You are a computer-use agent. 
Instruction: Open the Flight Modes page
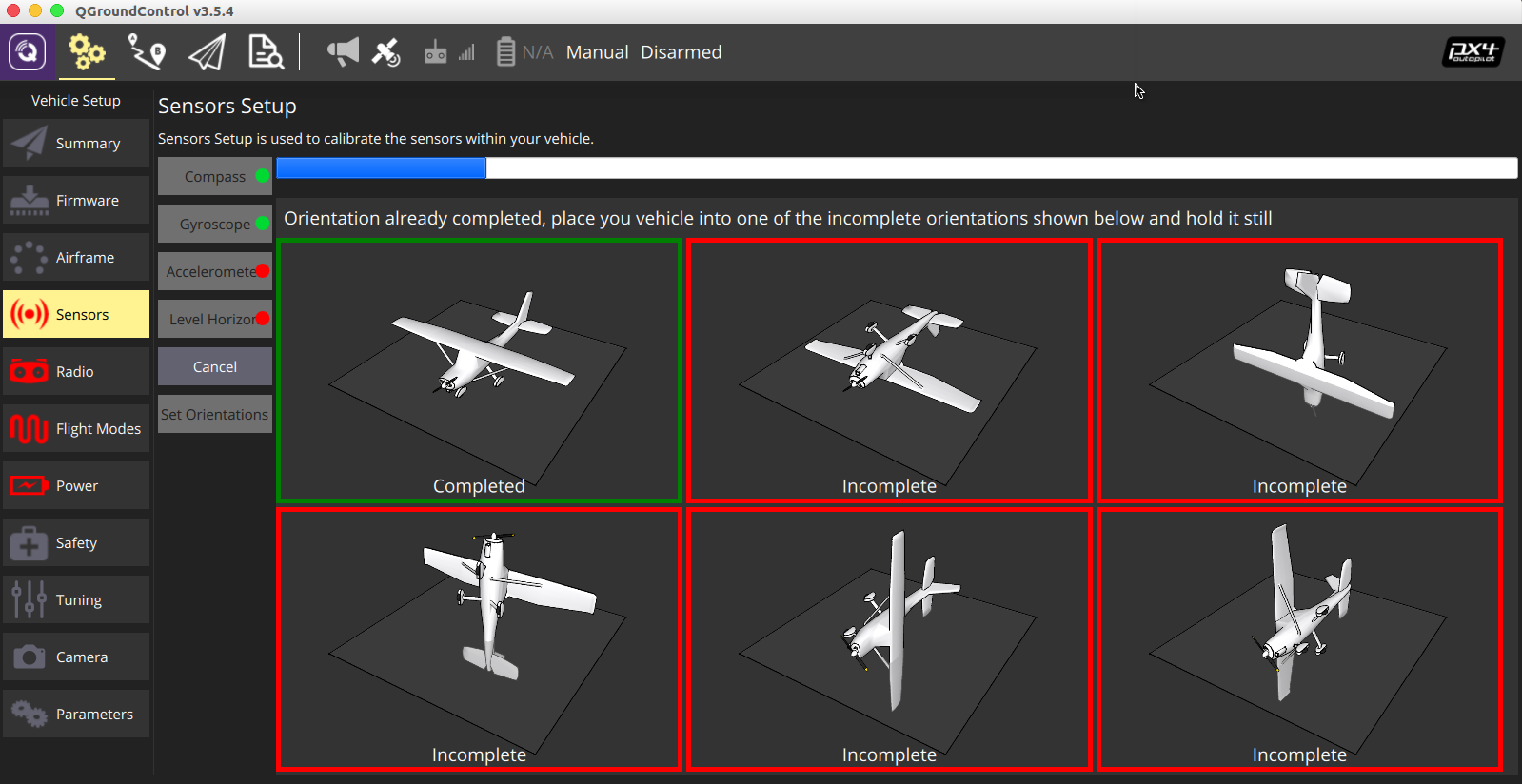(76, 428)
